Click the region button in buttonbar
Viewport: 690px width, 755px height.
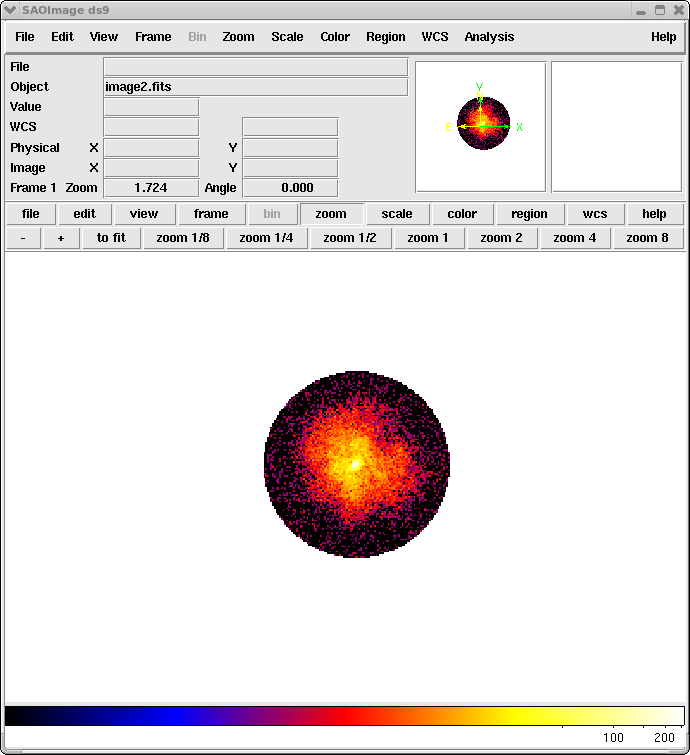pos(529,214)
